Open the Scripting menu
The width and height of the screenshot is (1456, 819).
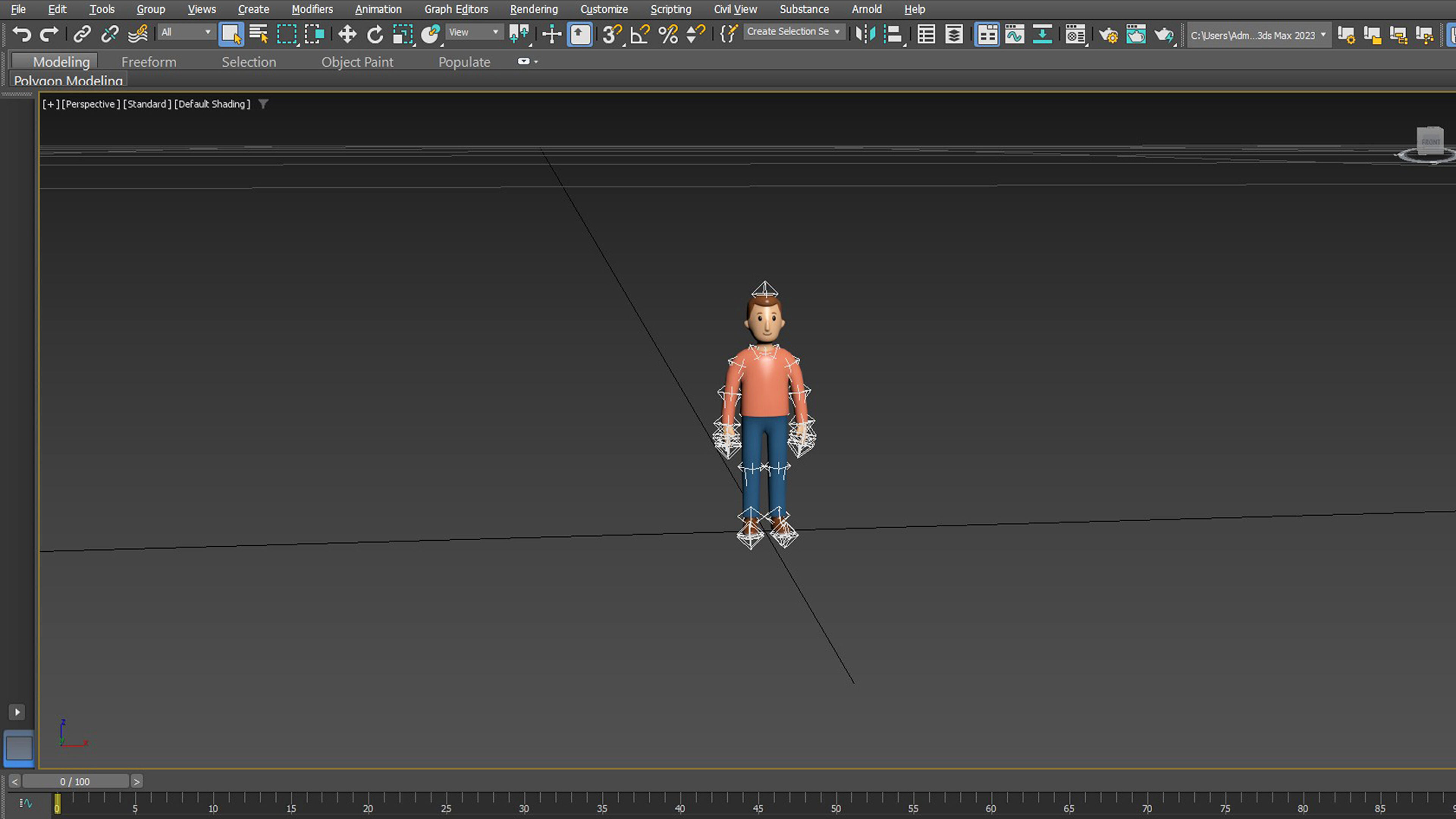670,9
